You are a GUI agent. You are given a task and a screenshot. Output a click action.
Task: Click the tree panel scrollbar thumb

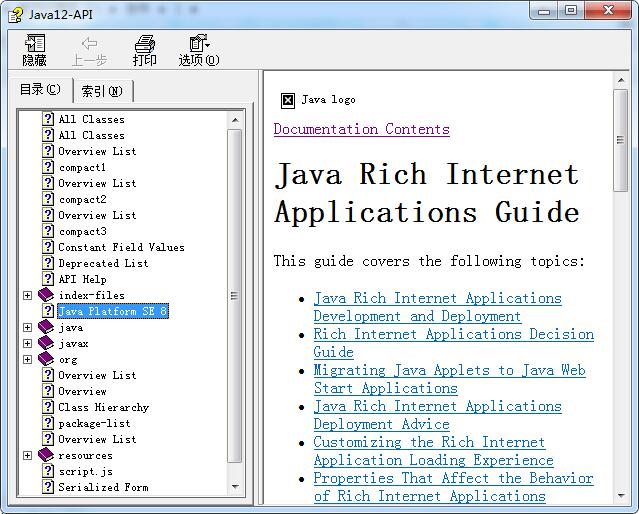click(235, 296)
